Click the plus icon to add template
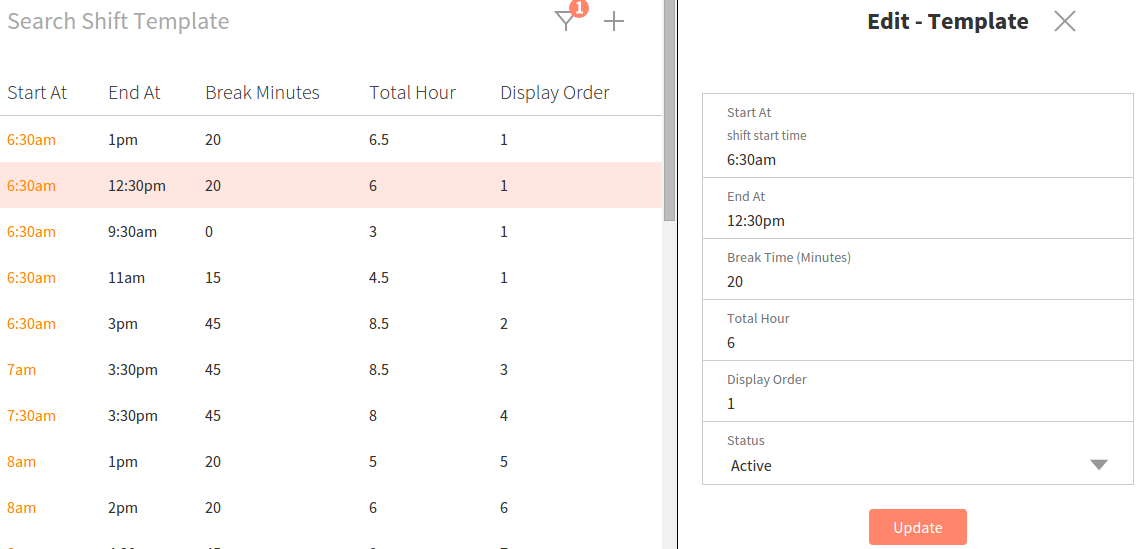Viewport: 1142px width, 549px height. click(x=614, y=21)
